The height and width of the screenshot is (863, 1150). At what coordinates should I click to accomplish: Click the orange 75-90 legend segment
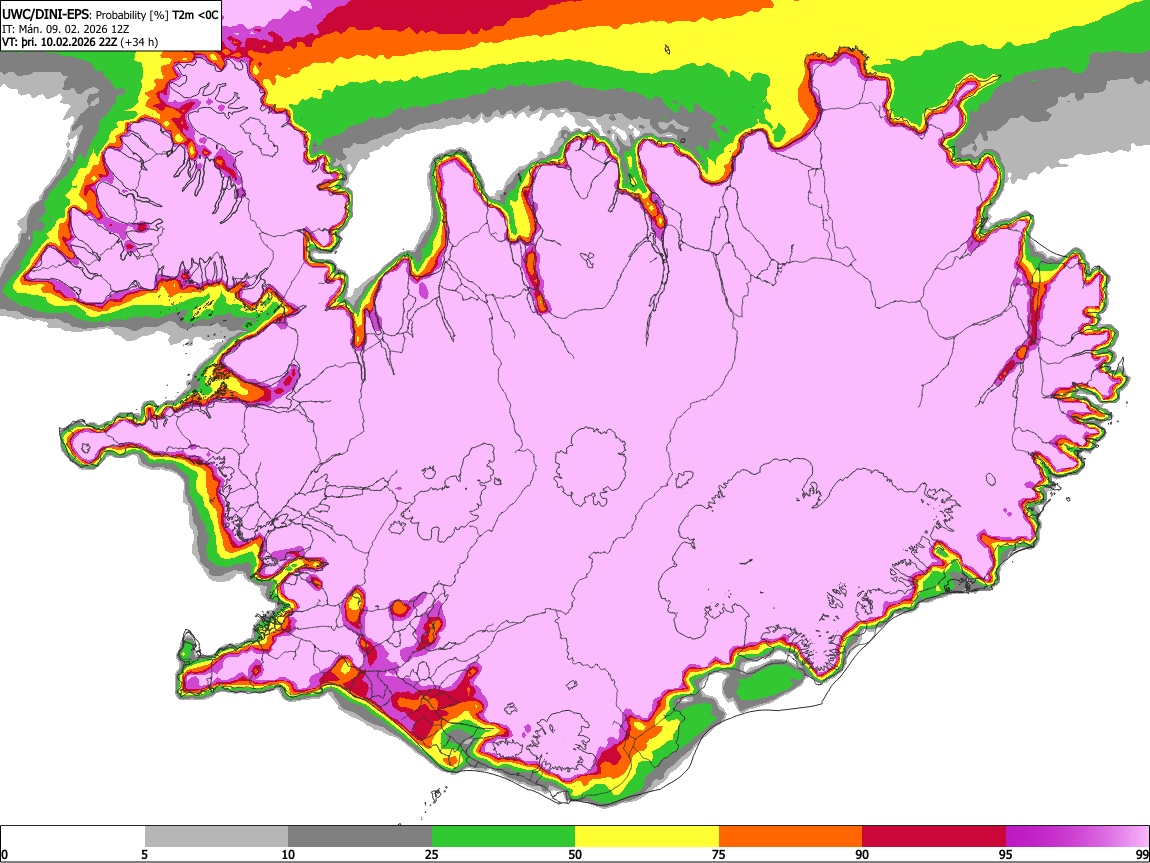(790, 836)
